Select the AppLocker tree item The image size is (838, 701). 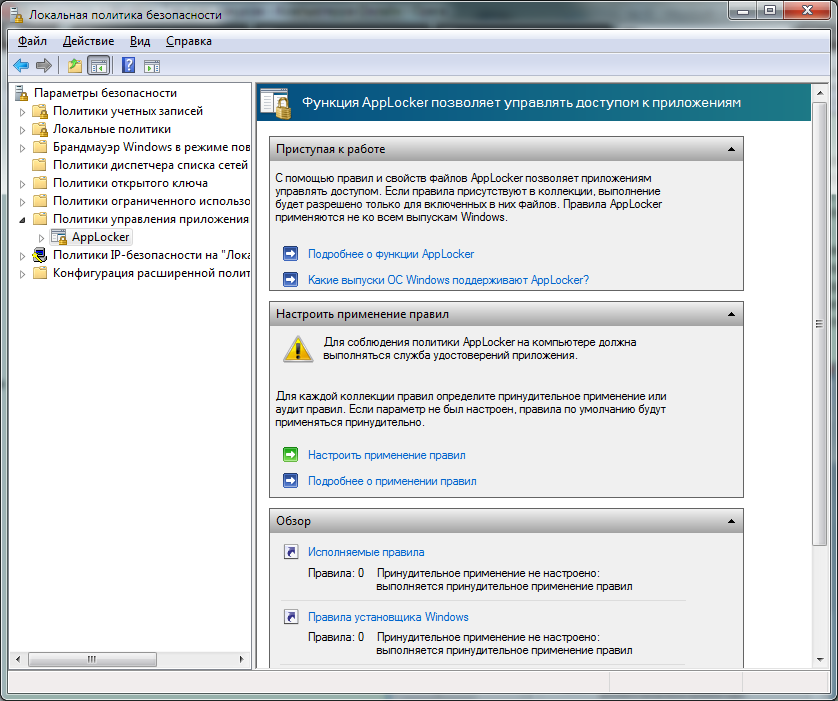(100, 237)
